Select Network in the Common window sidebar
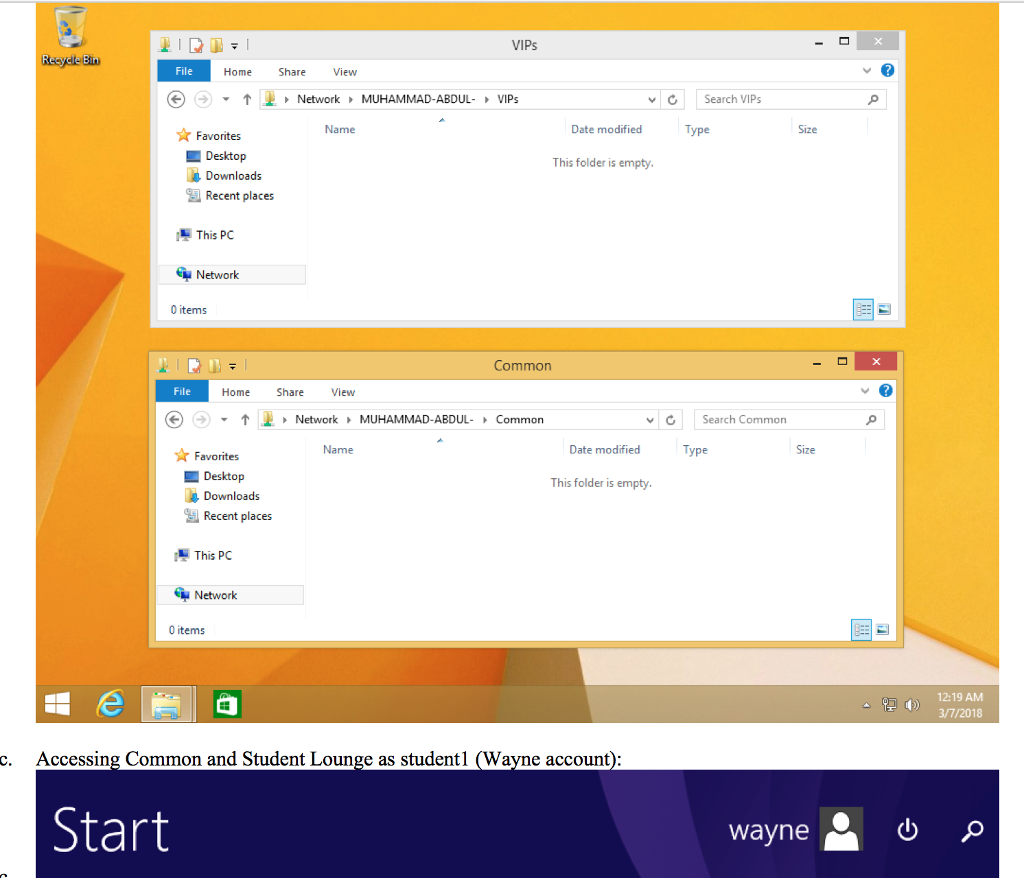Screen dimensions: 1024x878 tap(217, 594)
